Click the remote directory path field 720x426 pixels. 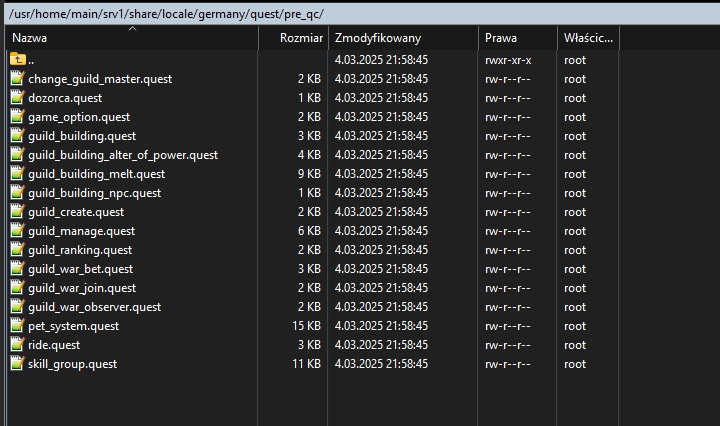pyautogui.click(x=360, y=12)
